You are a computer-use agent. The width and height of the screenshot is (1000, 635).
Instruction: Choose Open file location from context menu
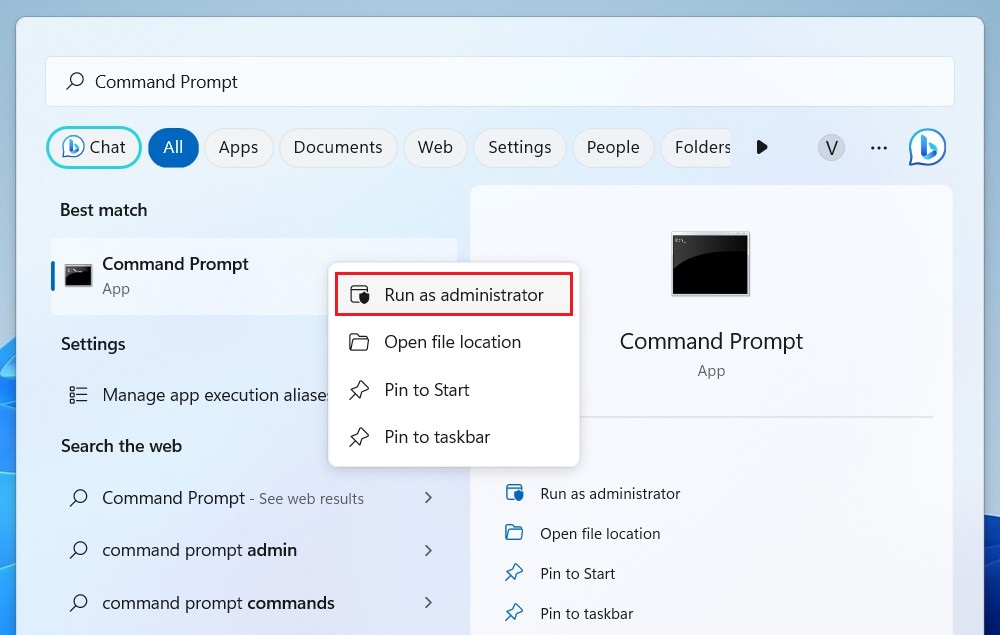coord(453,342)
